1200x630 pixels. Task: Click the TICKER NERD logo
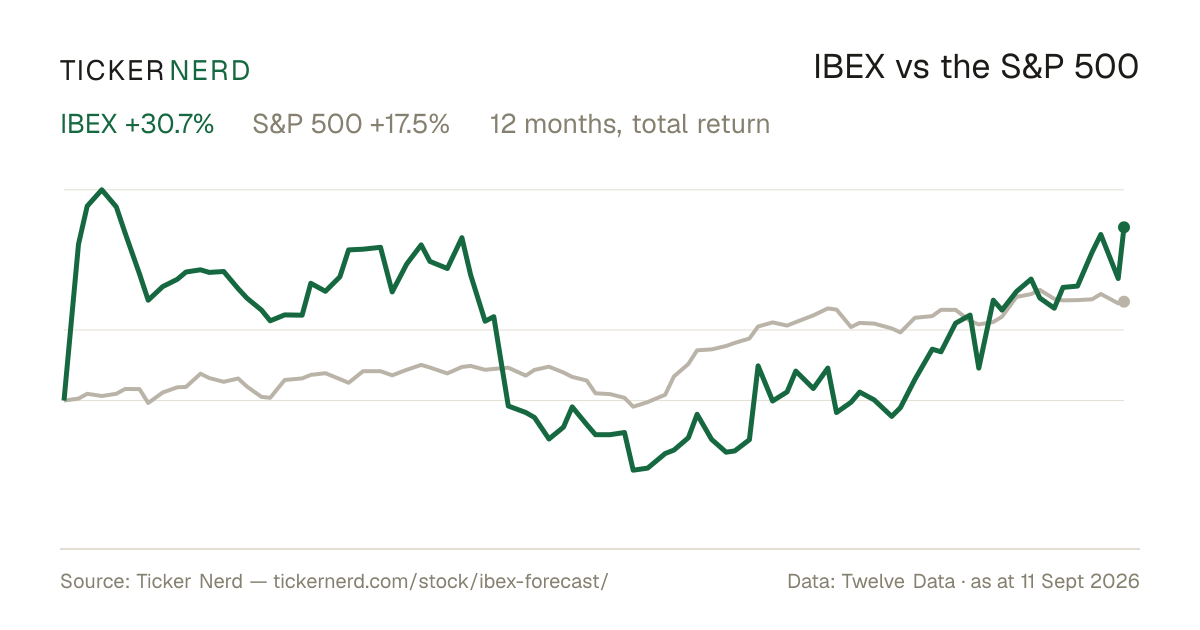[x=155, y=71]
